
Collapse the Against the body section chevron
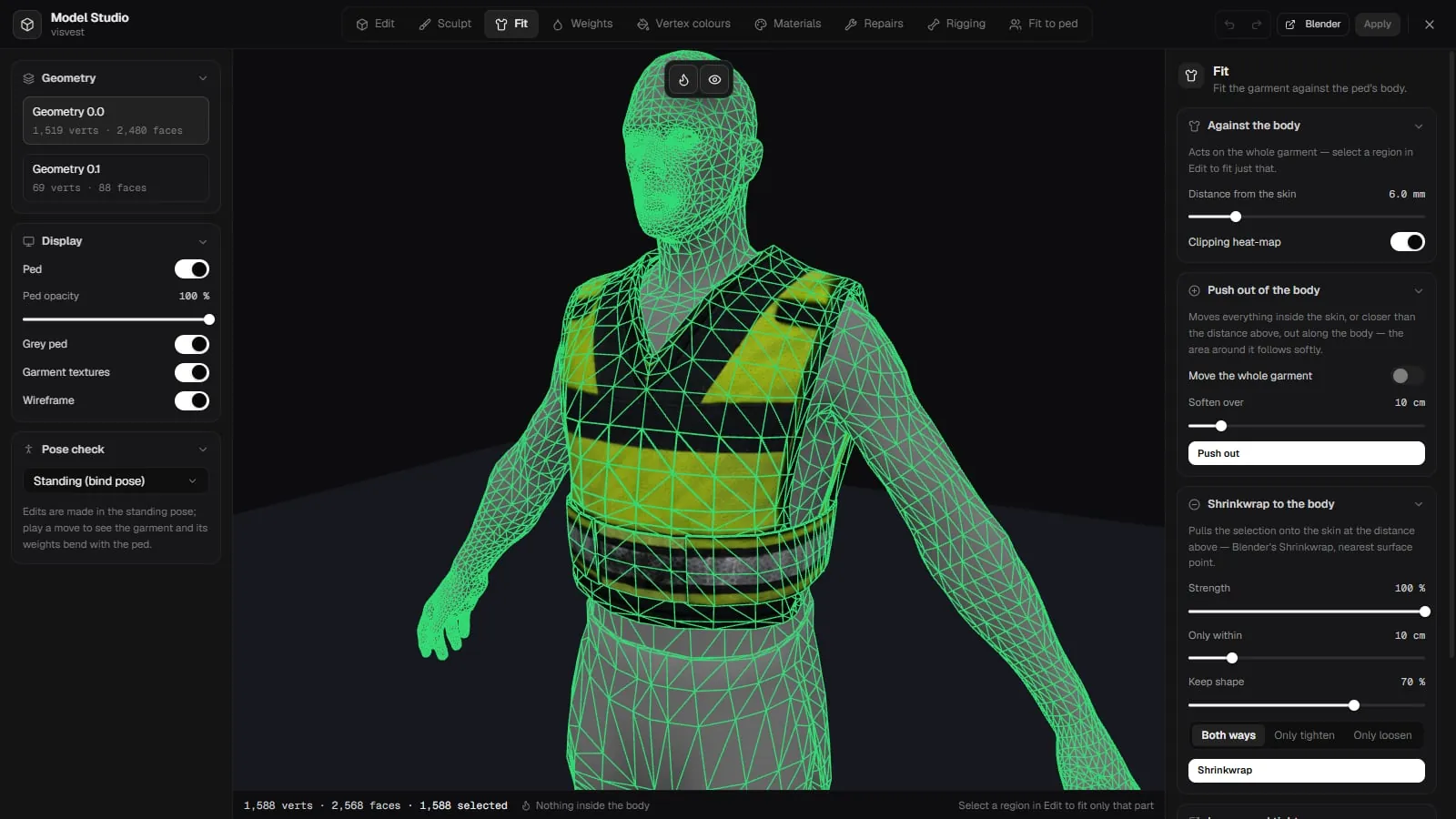(x=1419, y=126)
